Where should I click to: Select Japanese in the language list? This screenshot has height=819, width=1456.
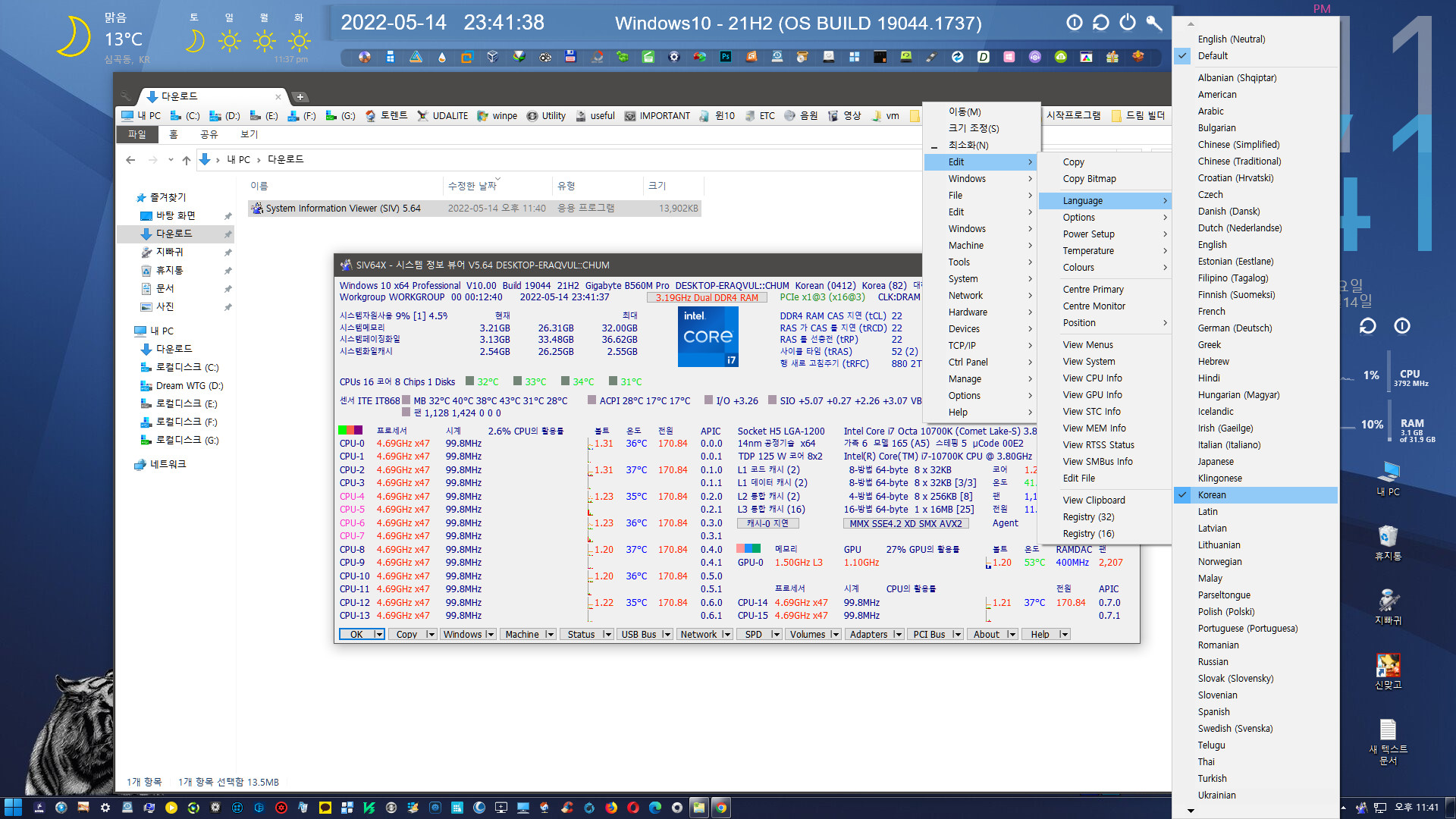coord(1255,462)
